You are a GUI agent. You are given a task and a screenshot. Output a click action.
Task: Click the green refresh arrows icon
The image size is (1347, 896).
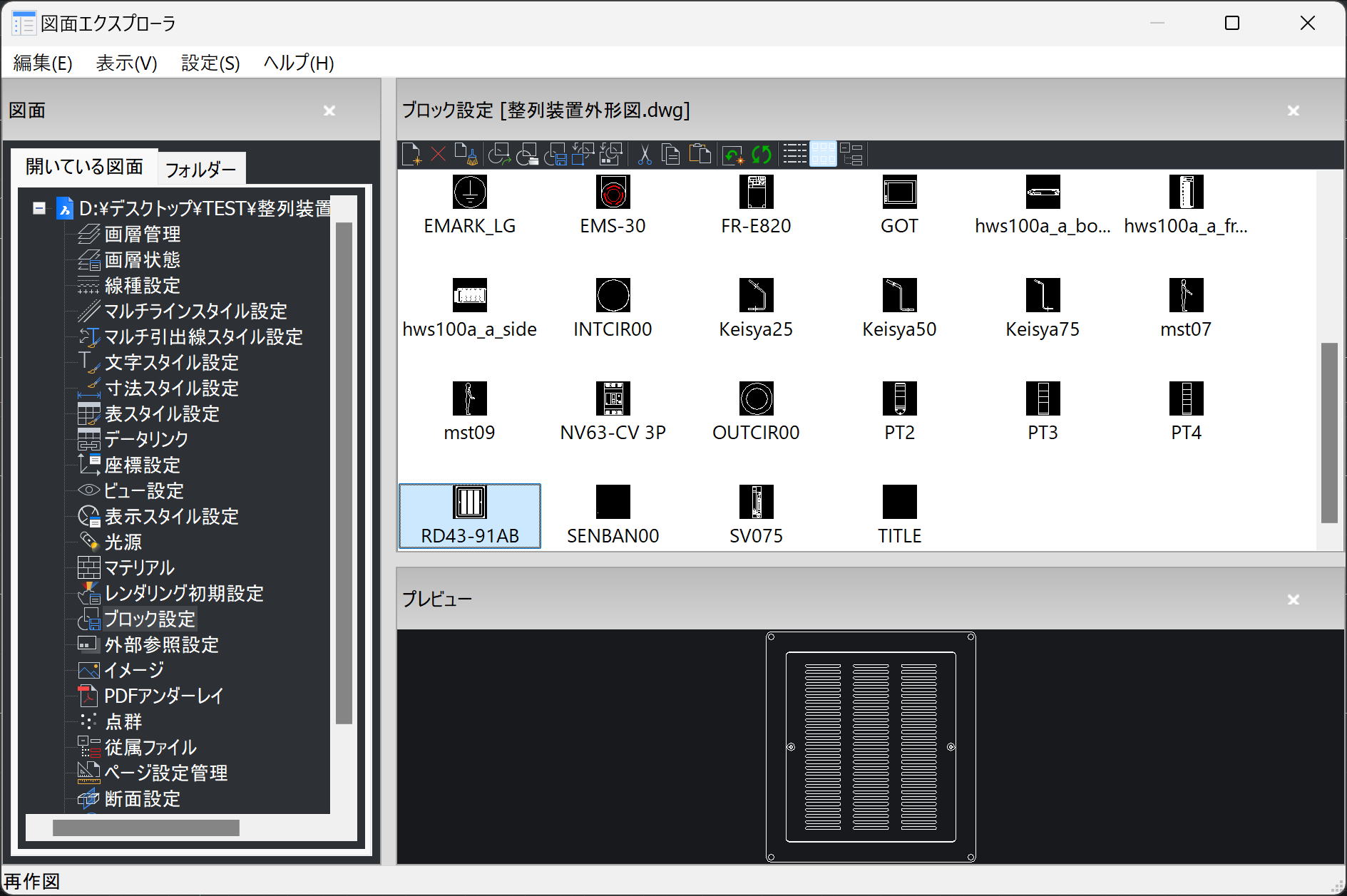tap(762, 154)
